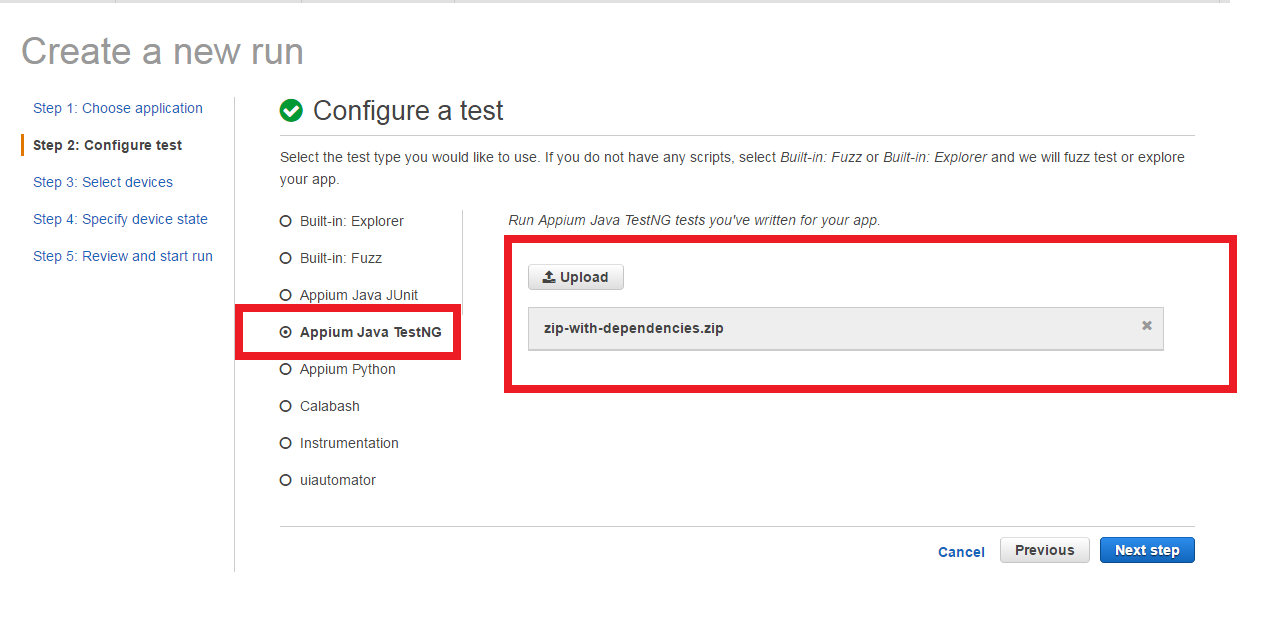Click the Cancel link
Viewport: 1272px width, 624px height.
click(961, 552)
